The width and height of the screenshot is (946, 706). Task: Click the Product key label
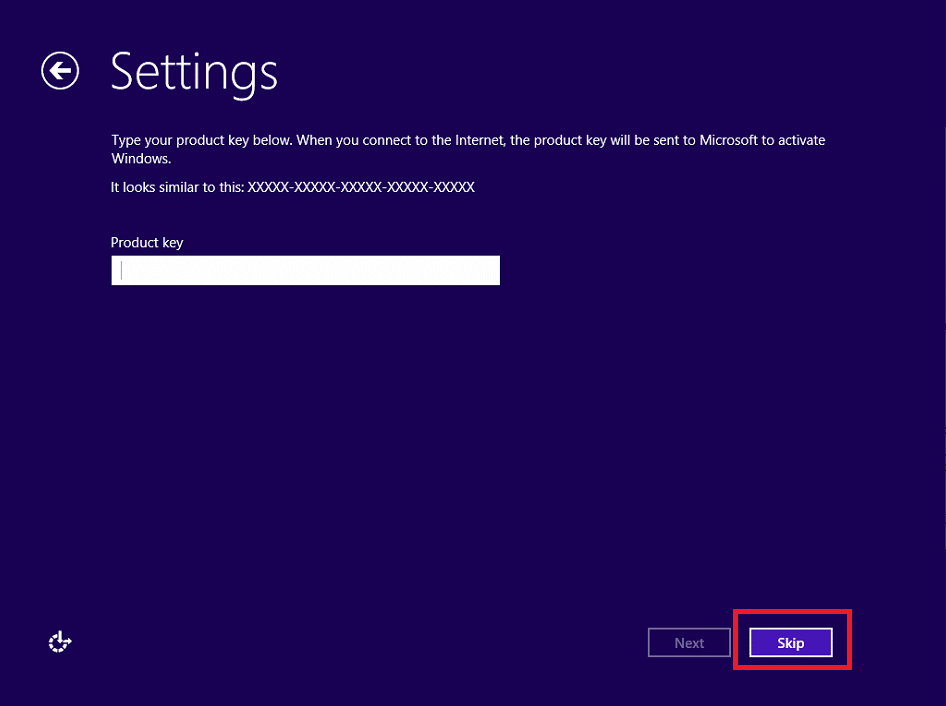coord(147,243)
